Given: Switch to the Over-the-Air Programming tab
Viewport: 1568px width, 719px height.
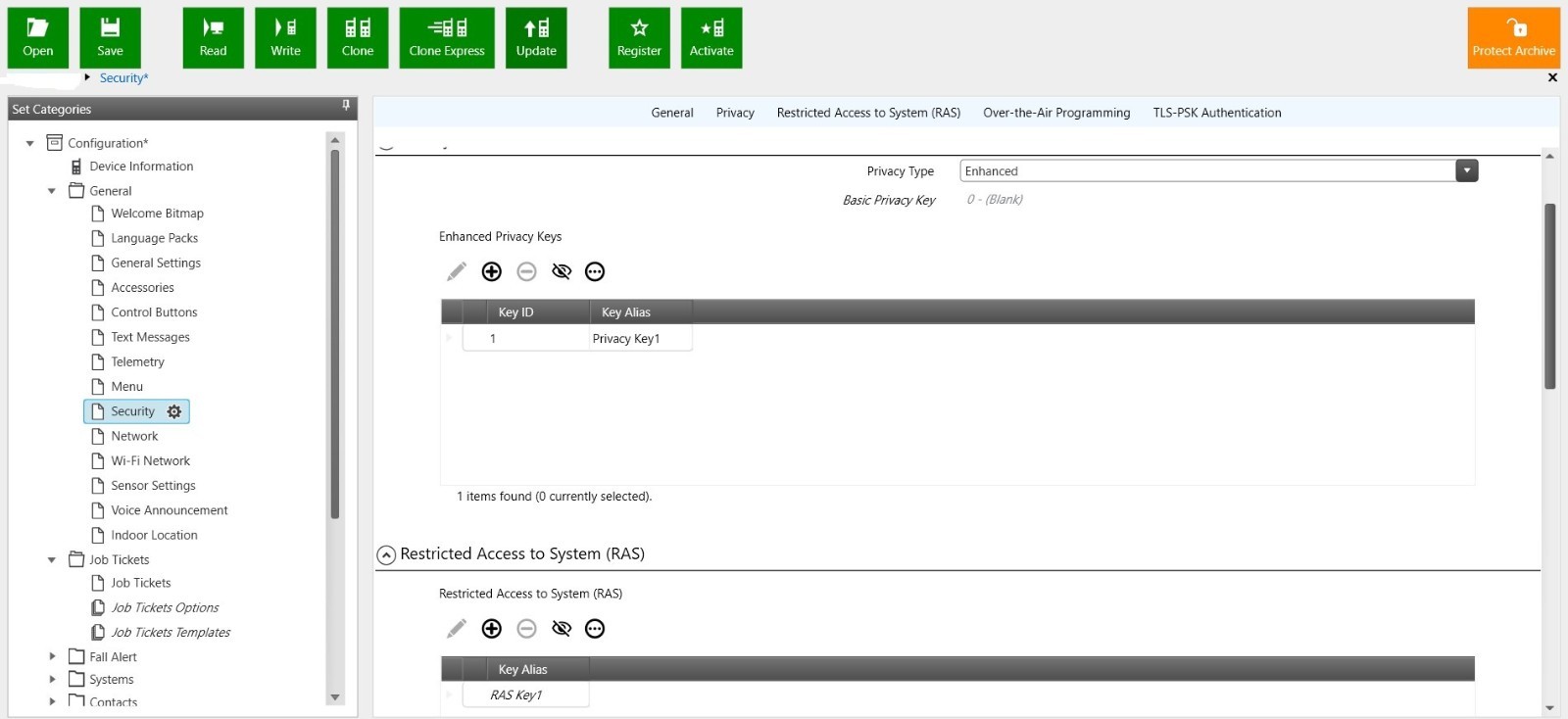Looking at the screenshot, I should [1056, 113].
